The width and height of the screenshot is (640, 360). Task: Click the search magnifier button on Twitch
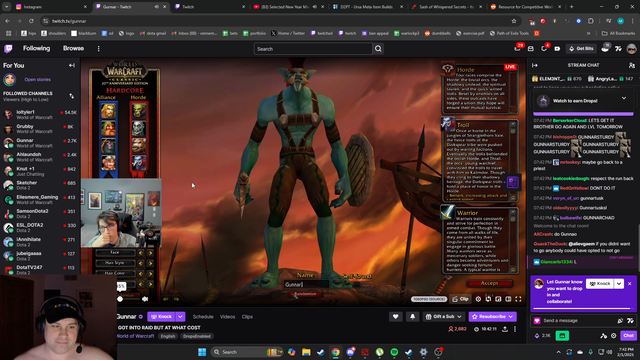point(378,49)
